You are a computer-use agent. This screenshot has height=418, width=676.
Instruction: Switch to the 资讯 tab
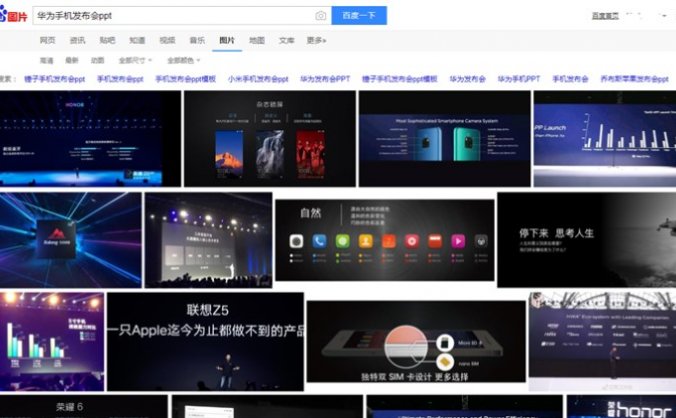[77, 40]
